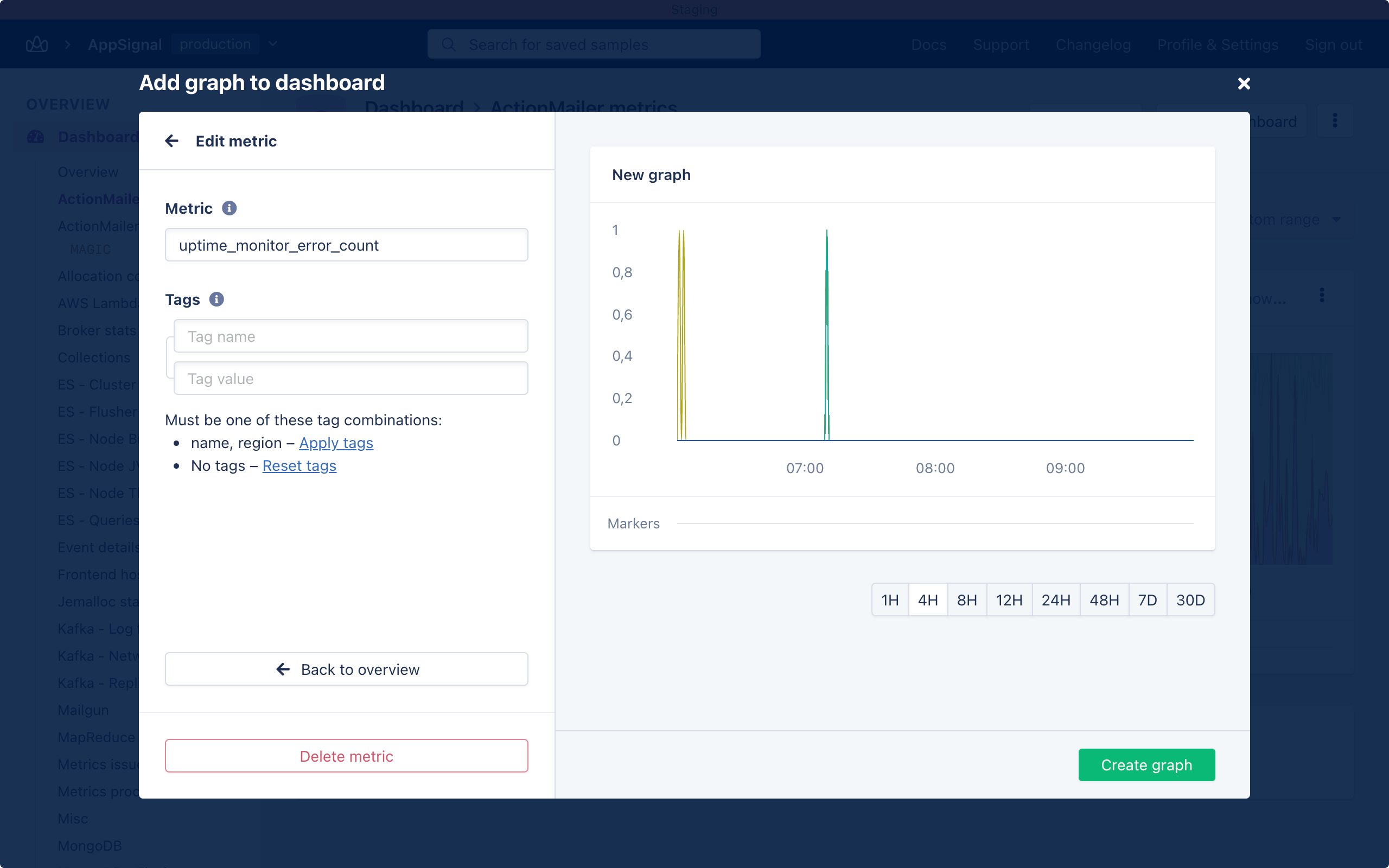The height and width of the screenshot is (868, 1389).
Task: Open the dashboard three-dot menu
Action: tap(1335, 120)
